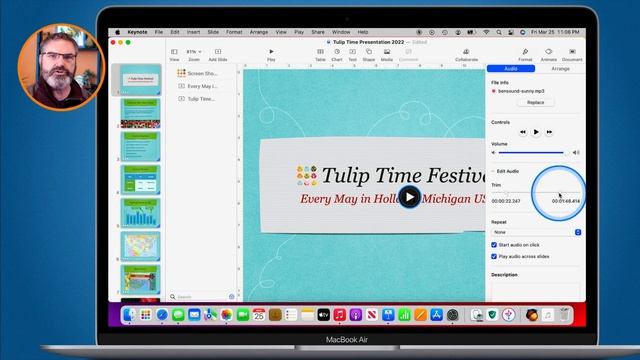Click the Description text field
This screenshot has height=360, width=640.
coord(536,292)
